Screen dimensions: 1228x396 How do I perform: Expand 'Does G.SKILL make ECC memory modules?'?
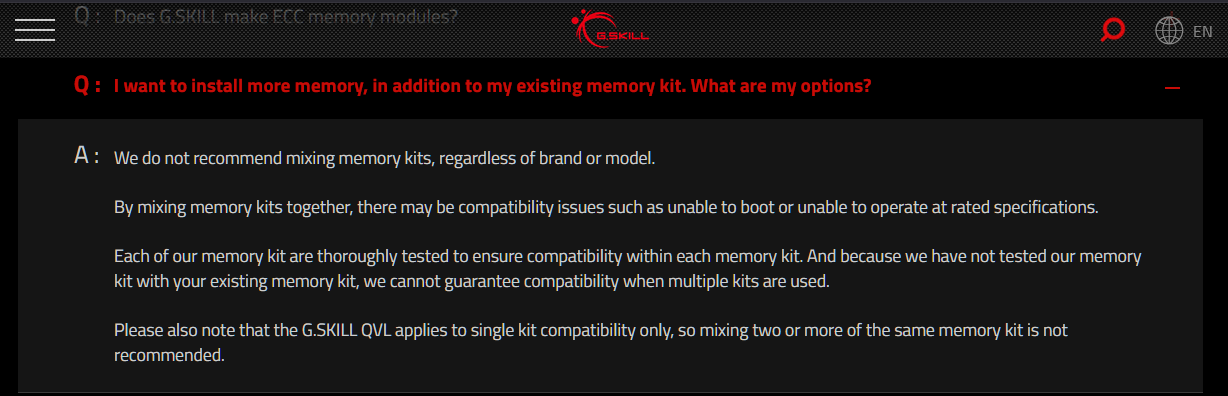pyautogui.click(x=286, y=17)
